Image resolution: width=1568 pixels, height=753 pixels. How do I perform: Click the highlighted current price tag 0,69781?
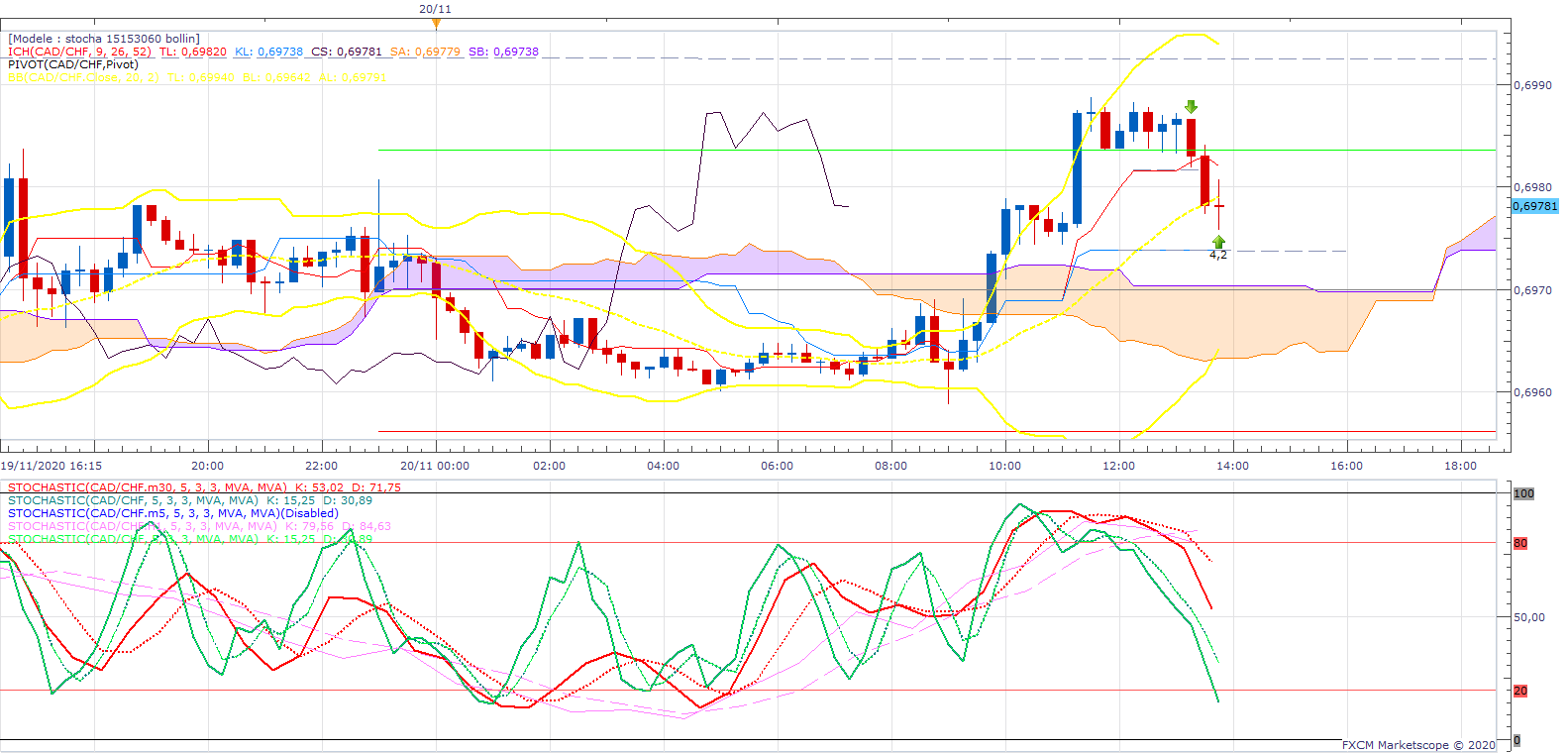[x=1535, y=206]
